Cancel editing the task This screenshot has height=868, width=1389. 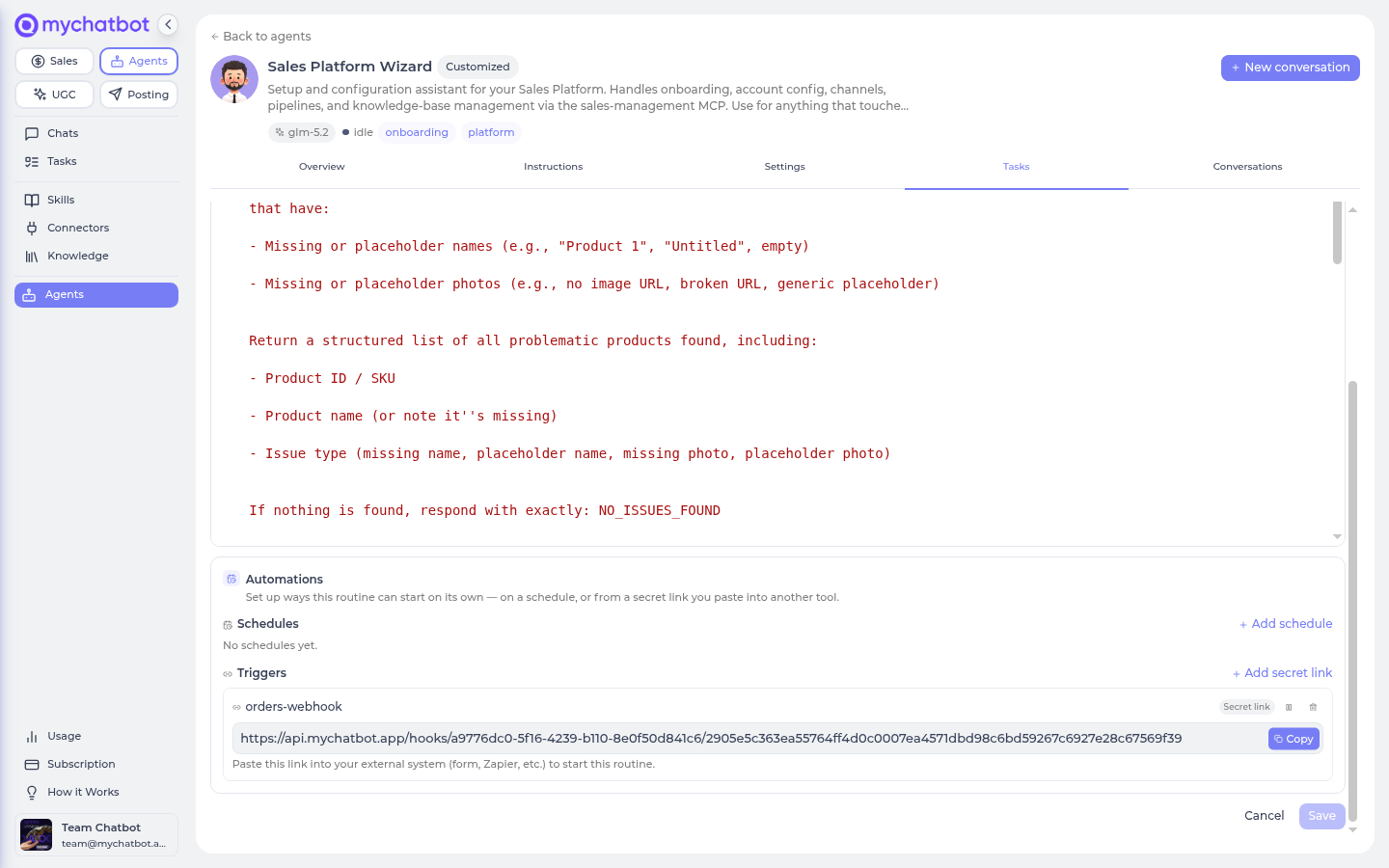[1264, 816]
